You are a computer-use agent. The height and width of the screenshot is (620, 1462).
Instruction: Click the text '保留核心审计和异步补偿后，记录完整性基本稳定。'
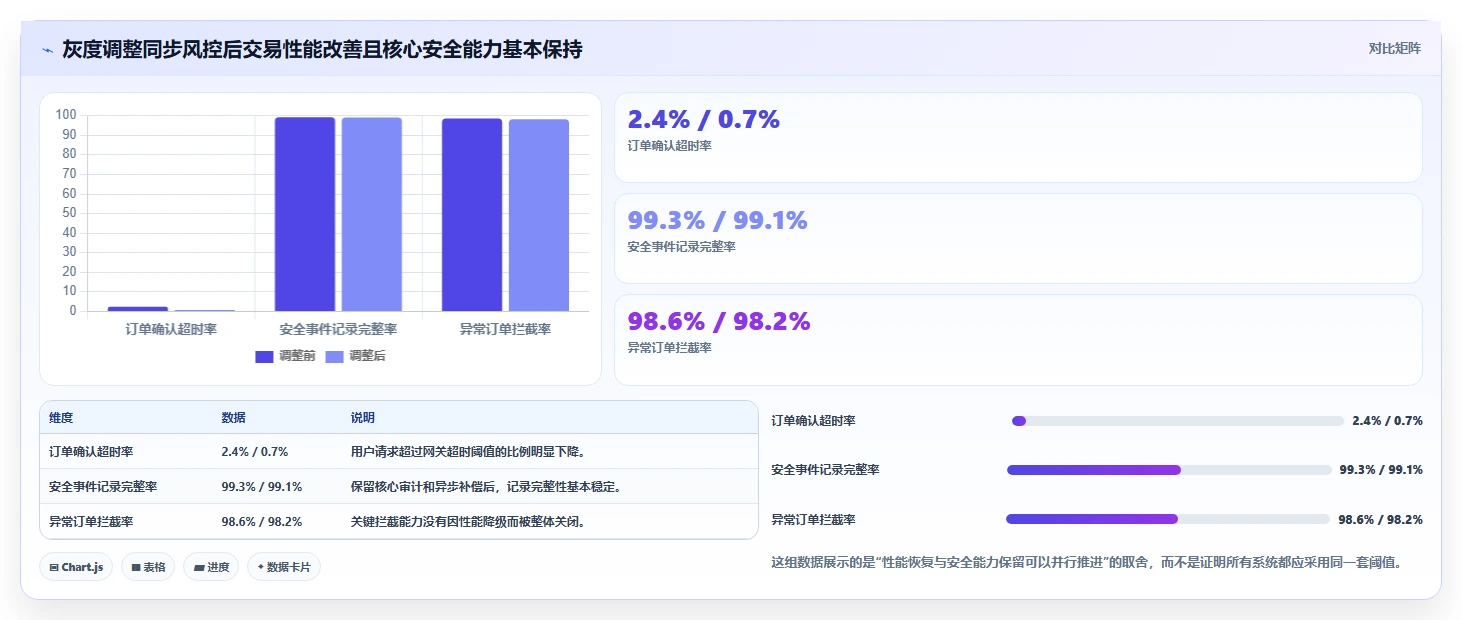click(x=486, y=487)
